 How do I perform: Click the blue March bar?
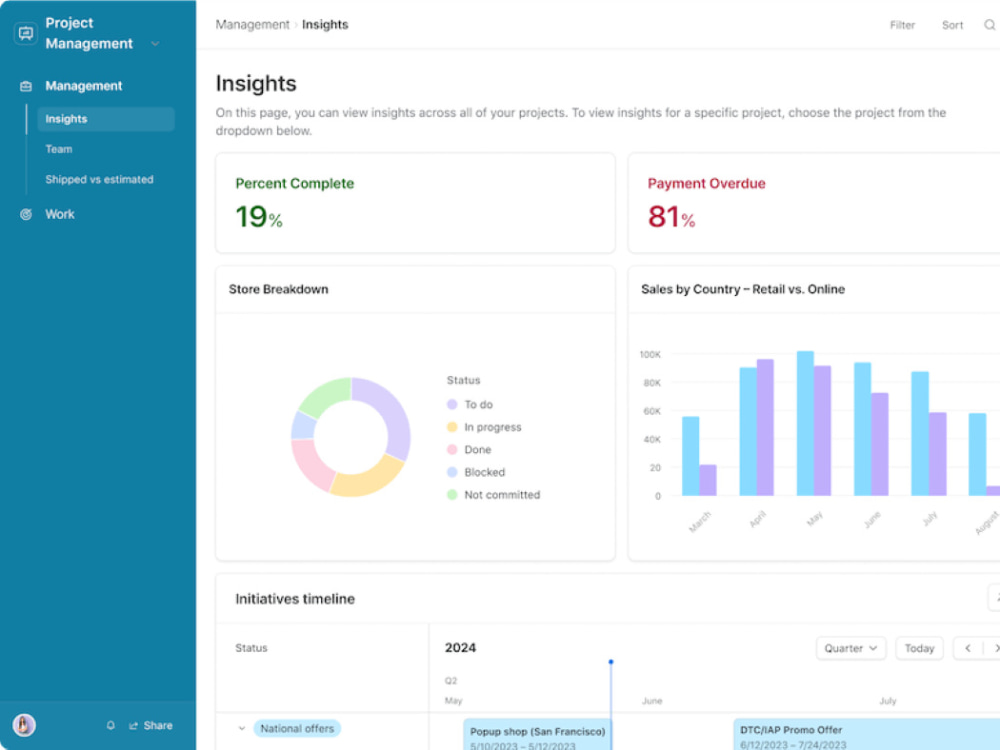pyautogui.click(x=691, y=456)
